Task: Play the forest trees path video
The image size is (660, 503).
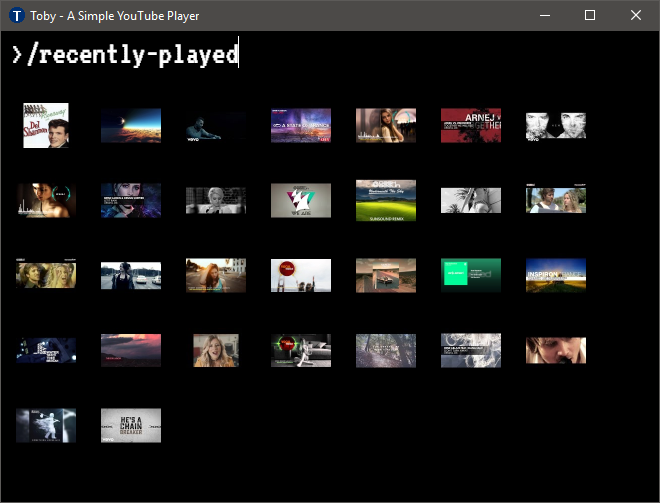Action: pyautogui.click(x=386, y=350)
